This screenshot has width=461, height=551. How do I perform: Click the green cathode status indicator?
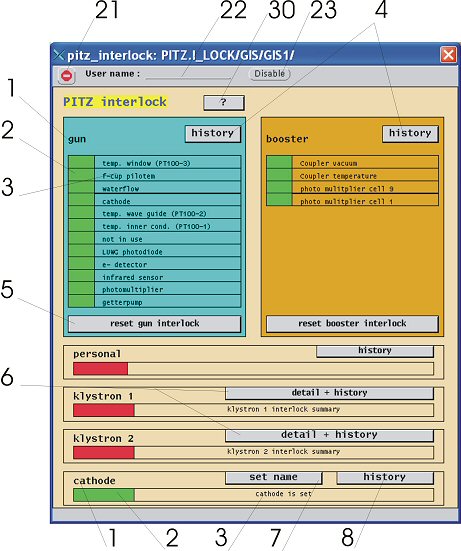tap(104, 495)
